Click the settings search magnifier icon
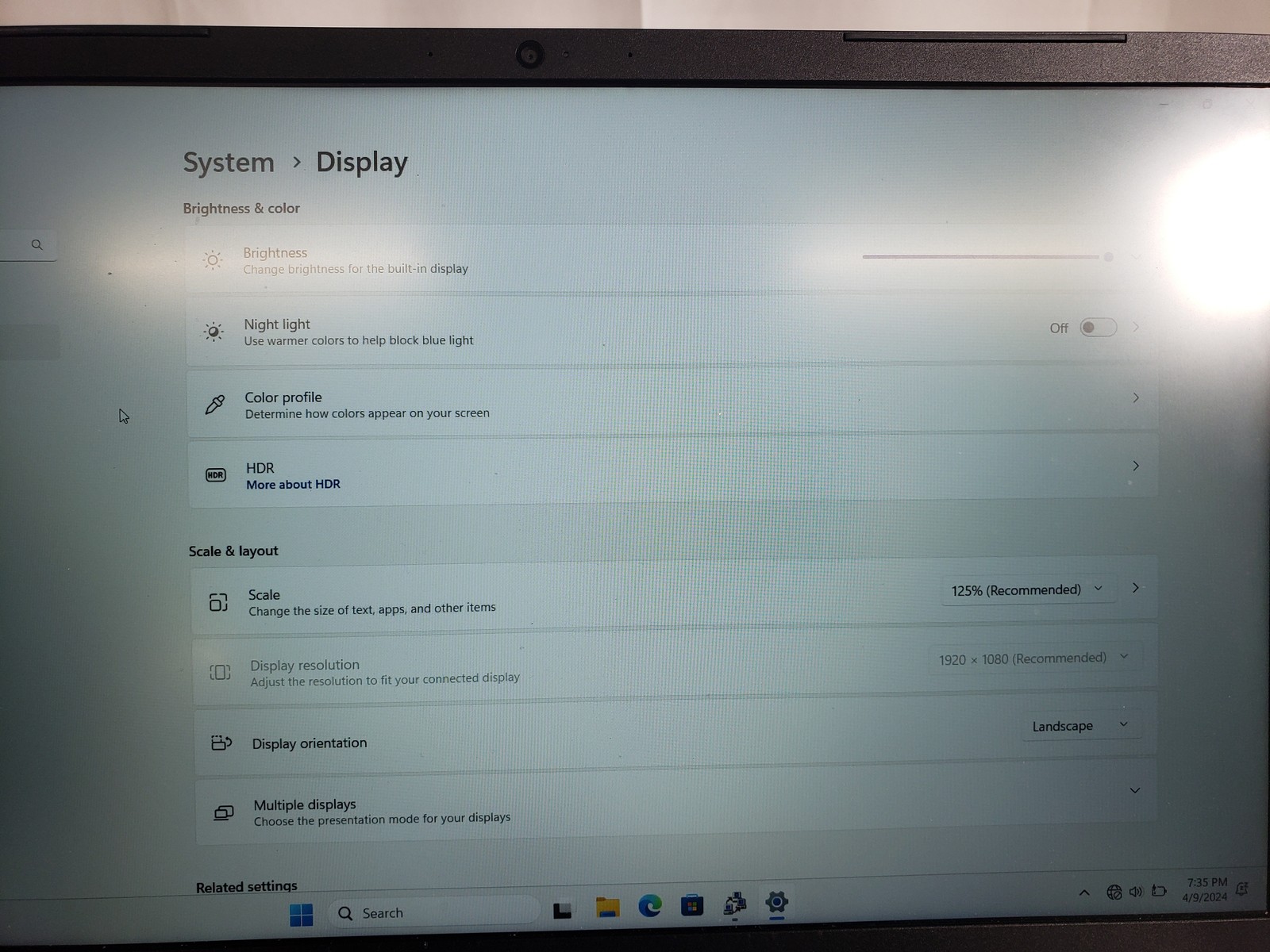This screenshot has width=1270, height=952. point(37,245)
